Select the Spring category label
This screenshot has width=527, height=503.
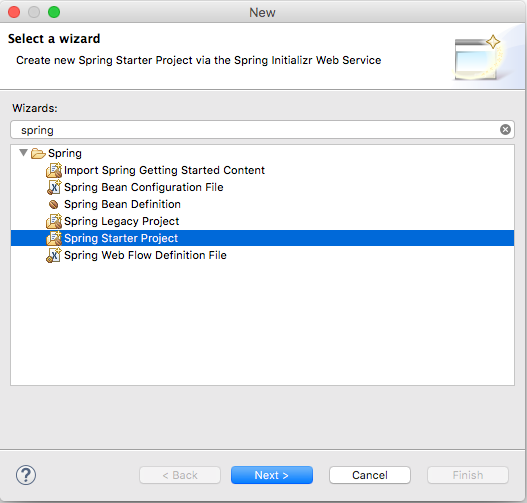pyautogui.click(x=65, y=153)
